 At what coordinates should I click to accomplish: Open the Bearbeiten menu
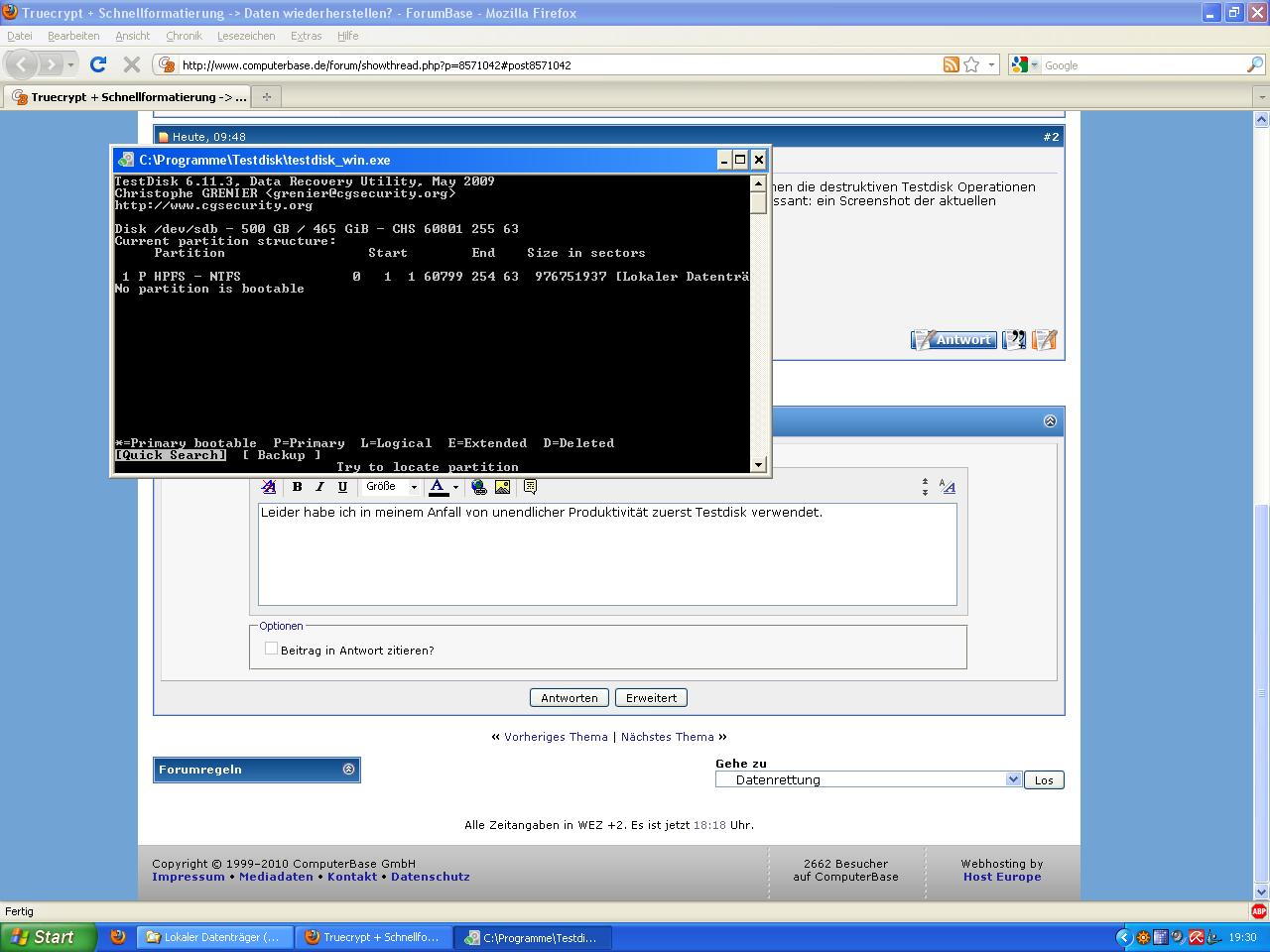[73, 36]
